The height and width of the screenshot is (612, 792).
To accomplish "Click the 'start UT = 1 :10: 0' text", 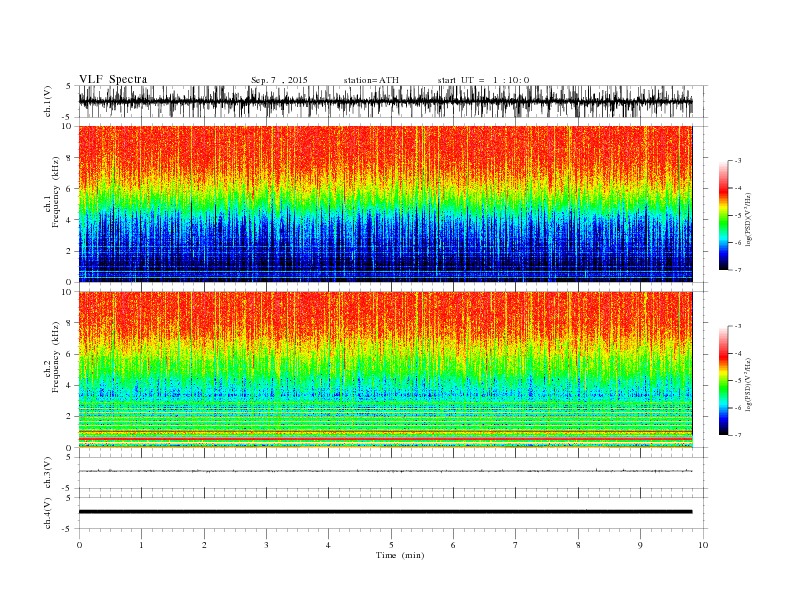I will (483, 80).
